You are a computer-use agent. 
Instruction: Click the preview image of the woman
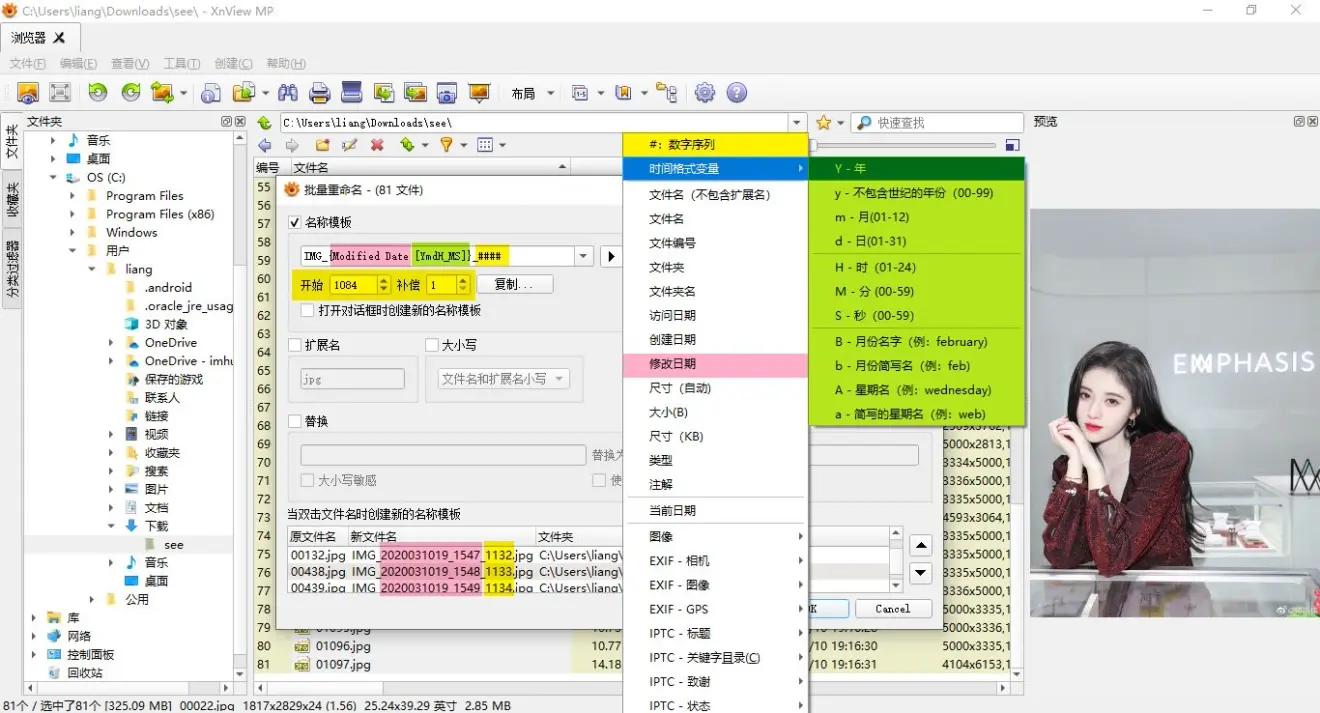pos(1174,412)
